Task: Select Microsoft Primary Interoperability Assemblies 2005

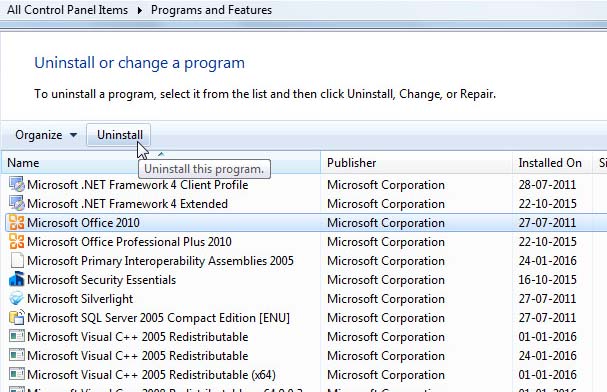Action: (x=160, y=261)
